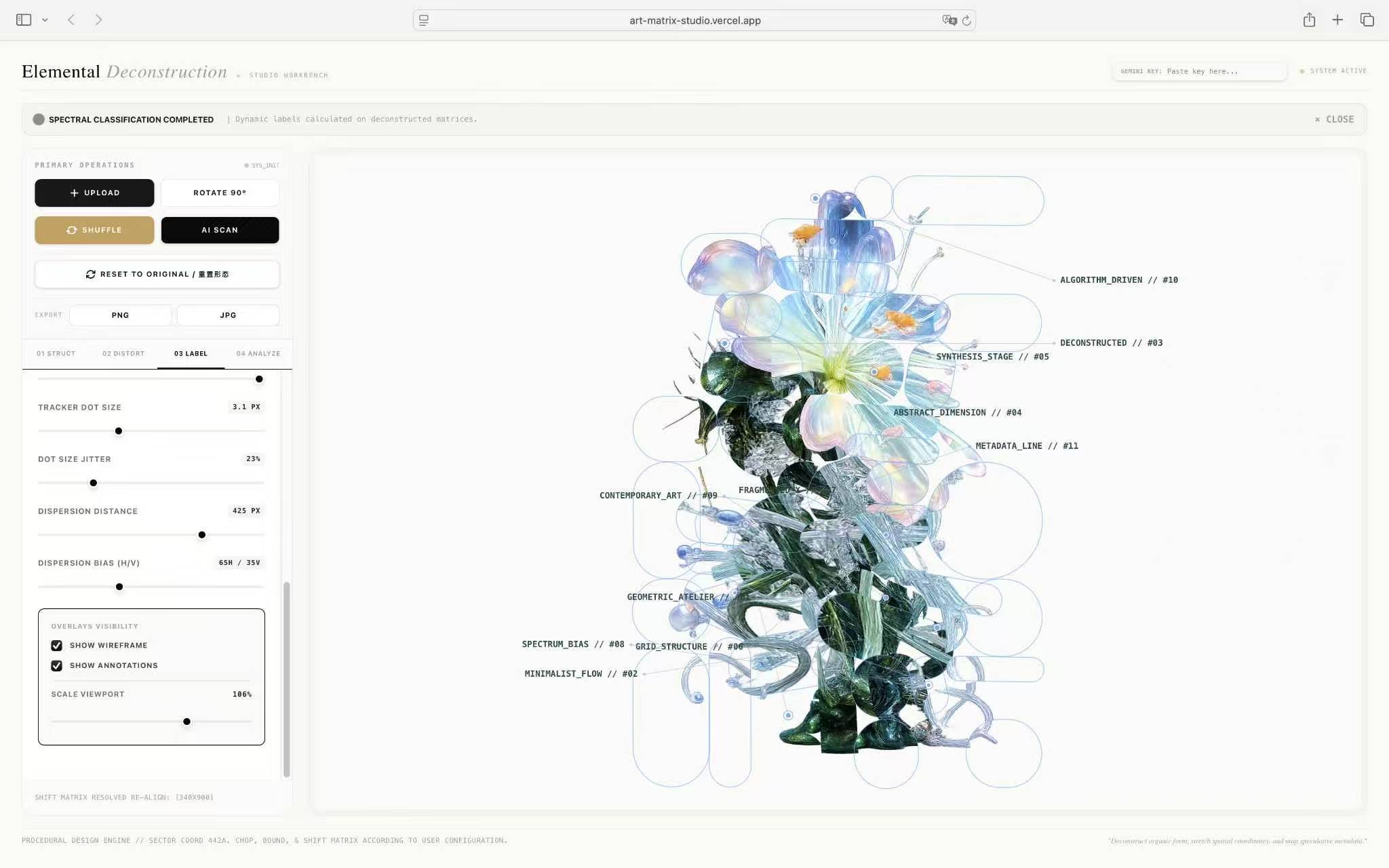Click the ABSTRACT_DIMENSION // #04 label
The image size is (1389, 868).
(x=957, y=412)
